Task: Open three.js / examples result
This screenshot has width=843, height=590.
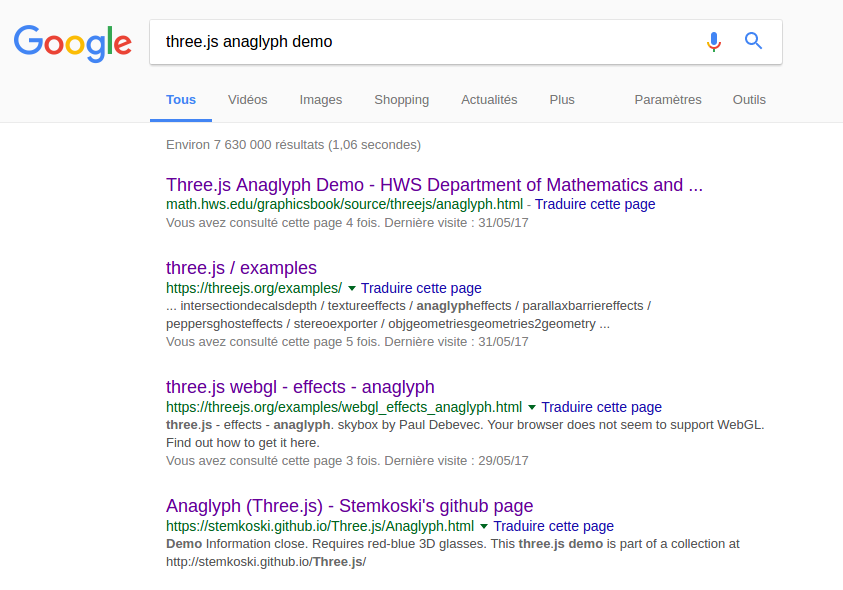Action: click(241, 268)
